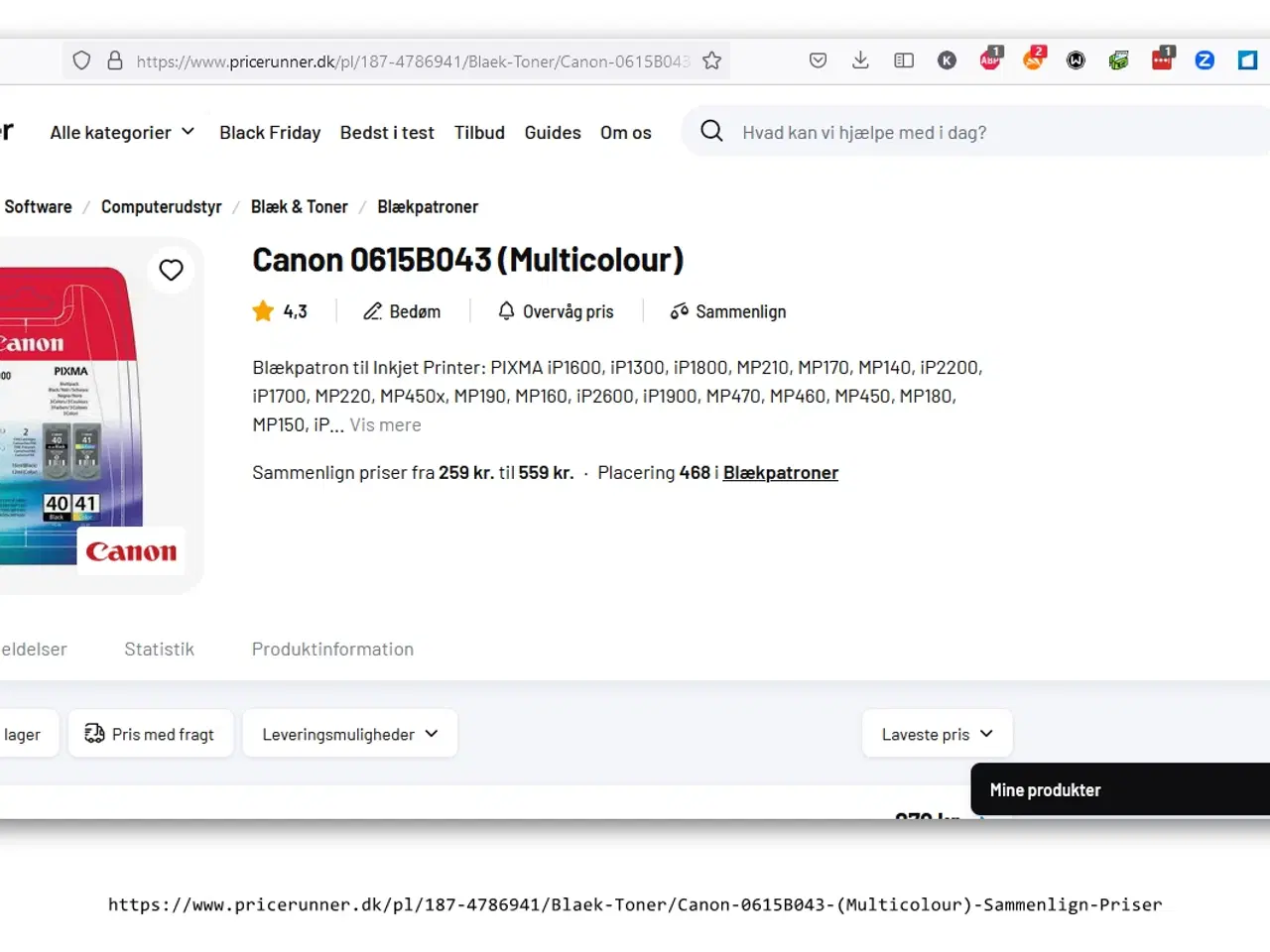Click the red Canon brand logo badge
This screenshot has width=1270, height=952.
131,551
